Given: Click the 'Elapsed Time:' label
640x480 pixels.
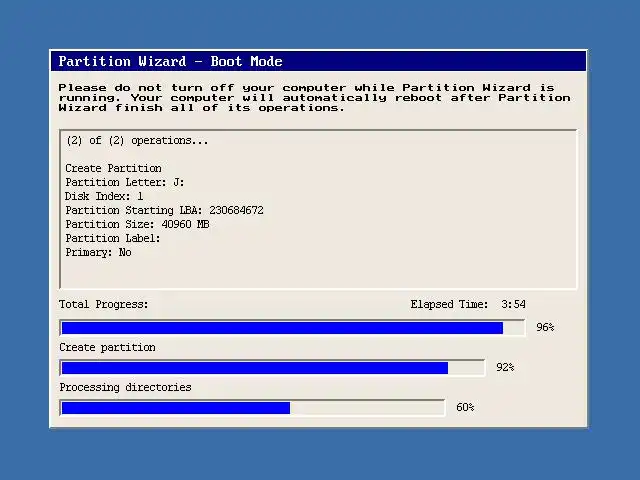Looking at the screenshot, I should coord(449,304).
